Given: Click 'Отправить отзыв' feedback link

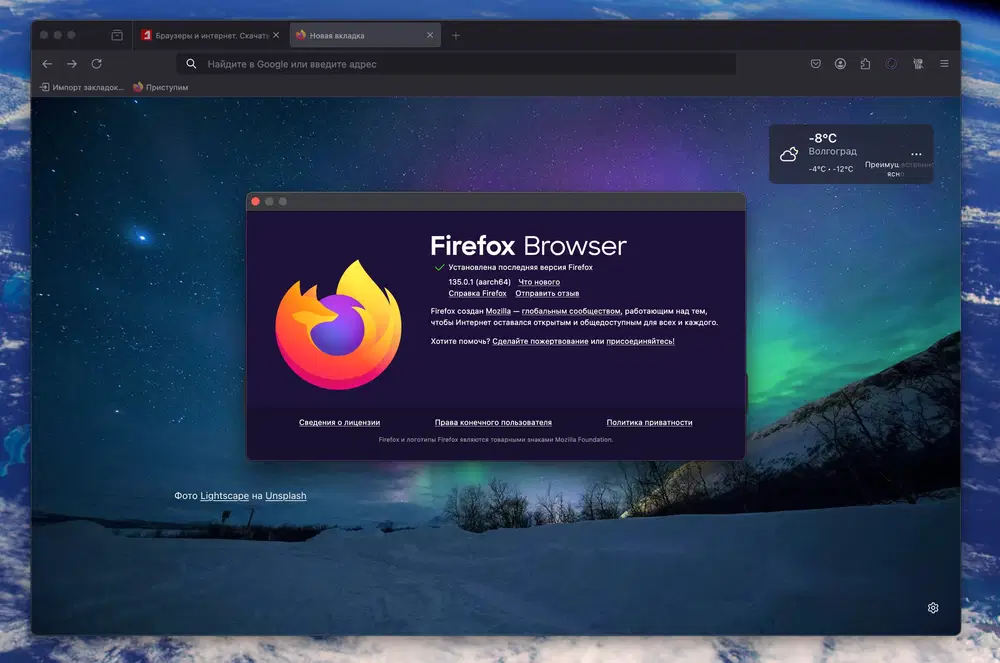Looking at the screenshot, I should [x=547, y=293].
